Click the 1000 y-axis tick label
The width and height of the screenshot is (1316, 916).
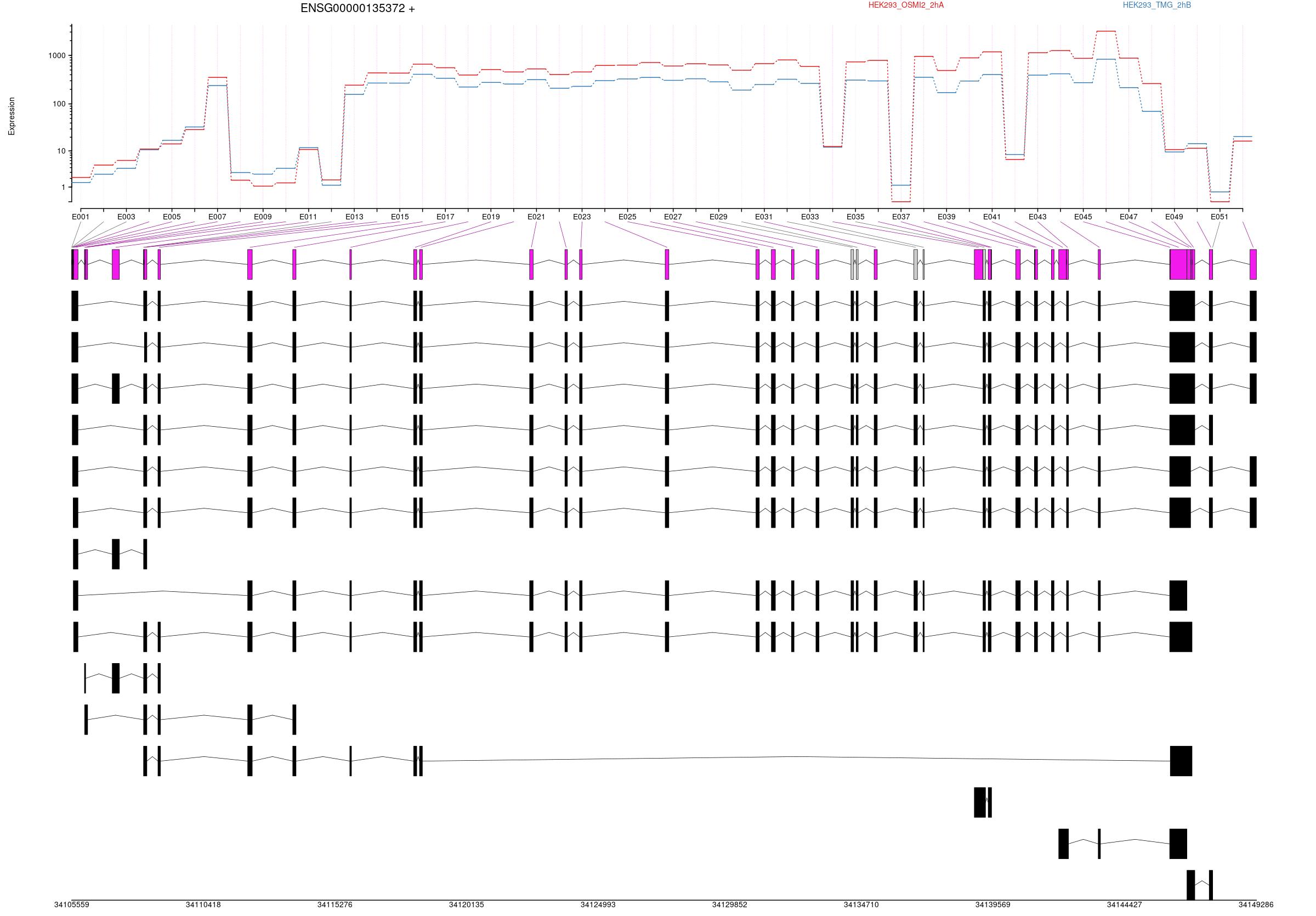click(56, 56)
